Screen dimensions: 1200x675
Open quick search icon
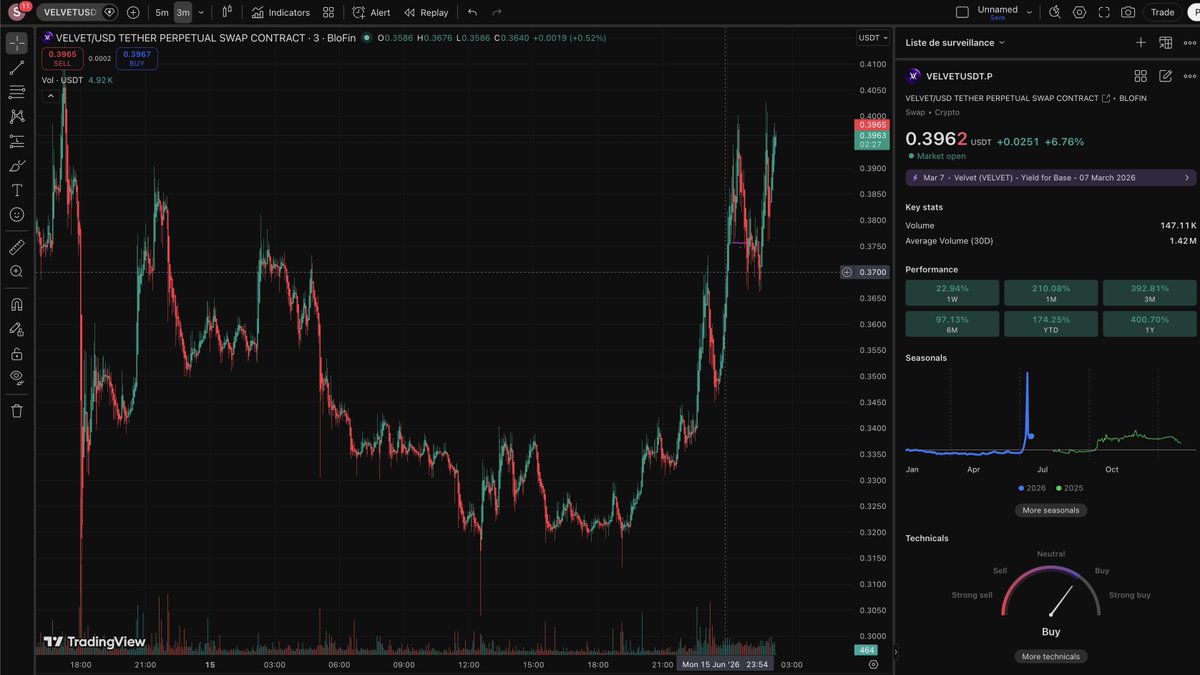click(x=1055, y=12)
